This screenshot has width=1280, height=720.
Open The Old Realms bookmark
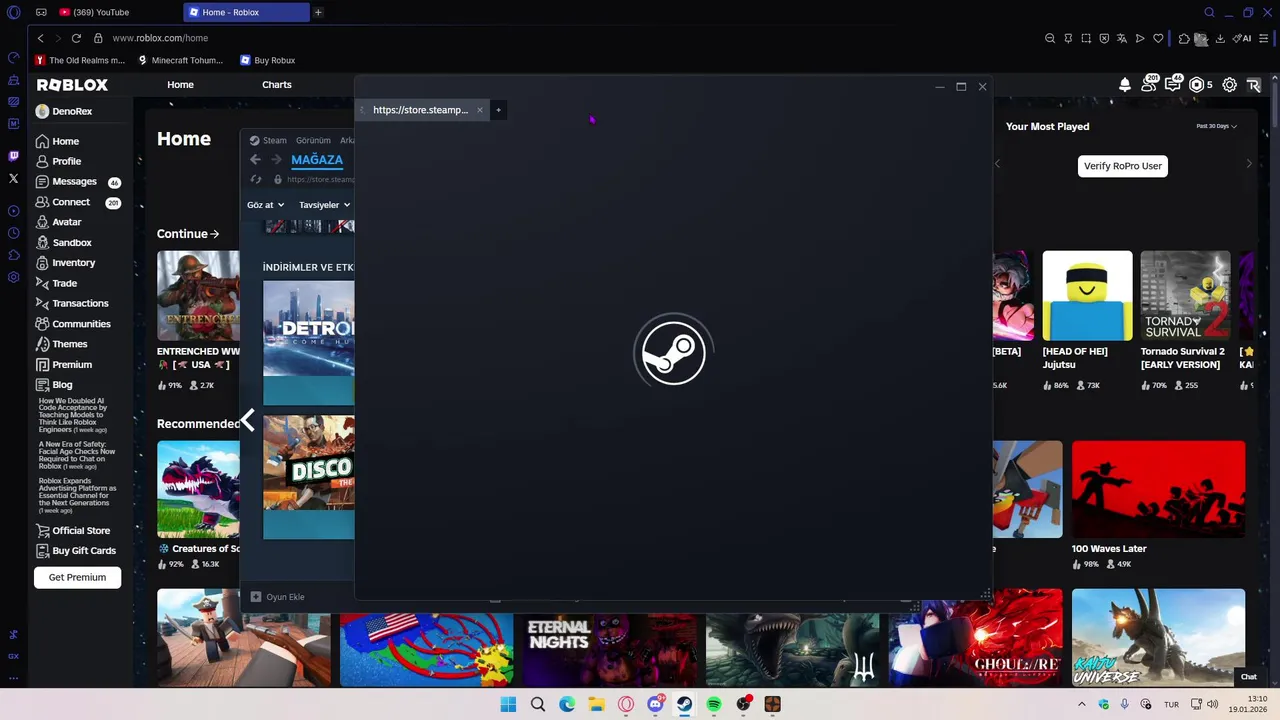point(80,60)
